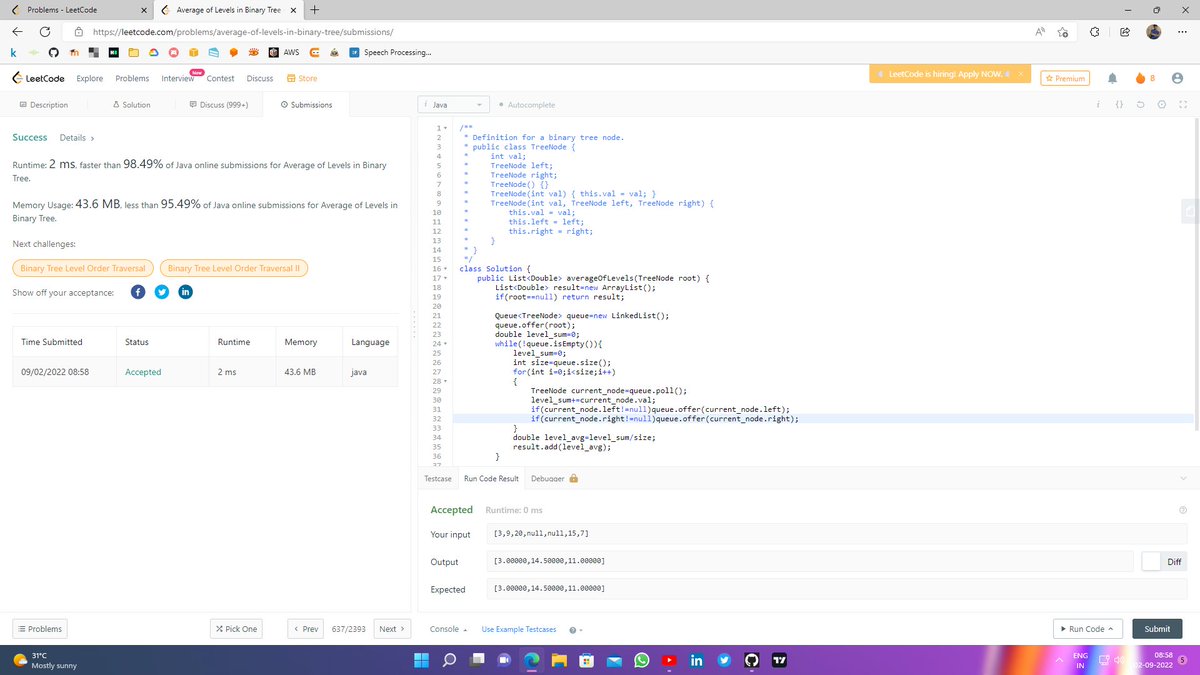Screen dimensions: 1200x675
Task: Click the LeetCode logo
Action: pos(38,78)
